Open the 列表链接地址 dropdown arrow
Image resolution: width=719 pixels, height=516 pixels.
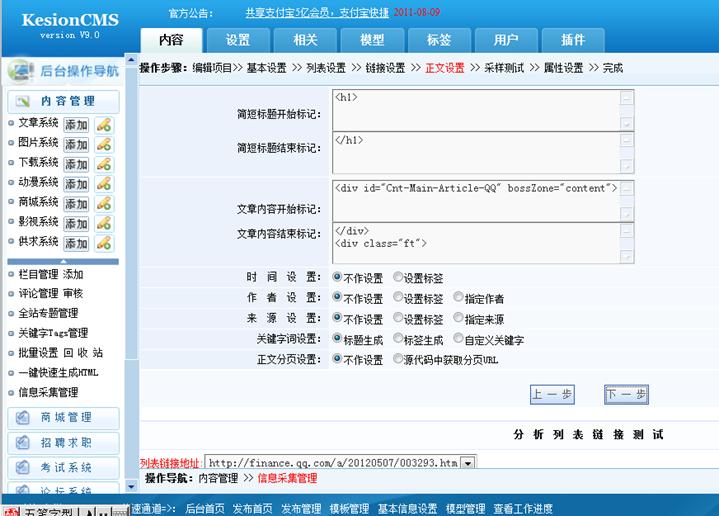(x=468, y=463)
